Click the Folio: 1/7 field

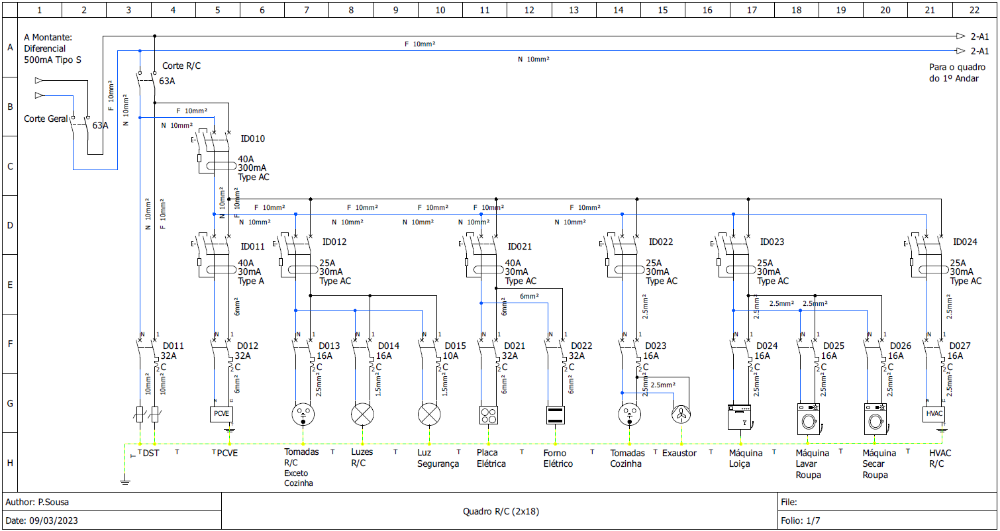801,521
